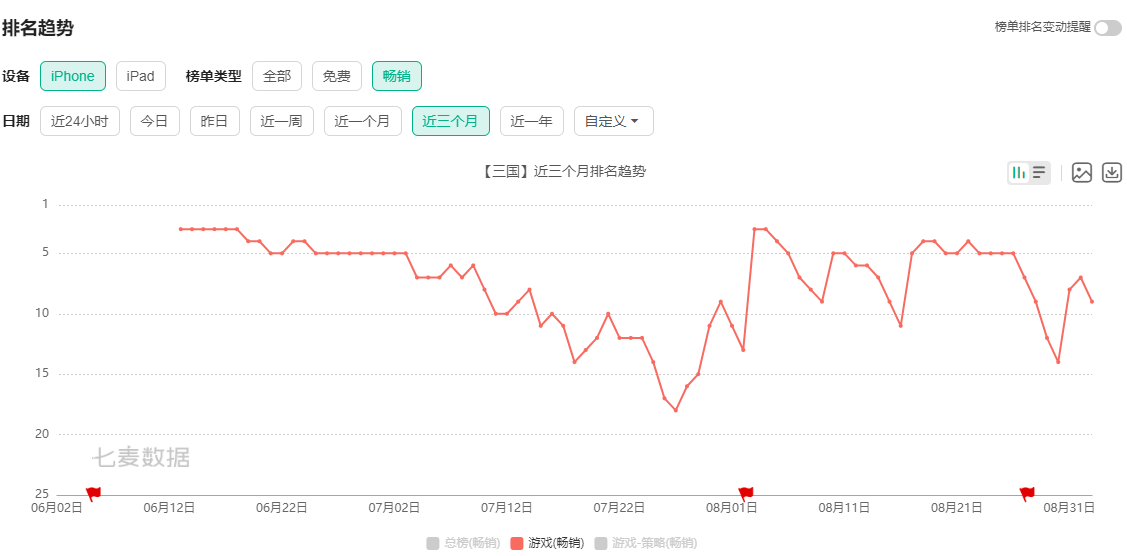
Task: Switch to chart view icon
Action: point(1018,173)
